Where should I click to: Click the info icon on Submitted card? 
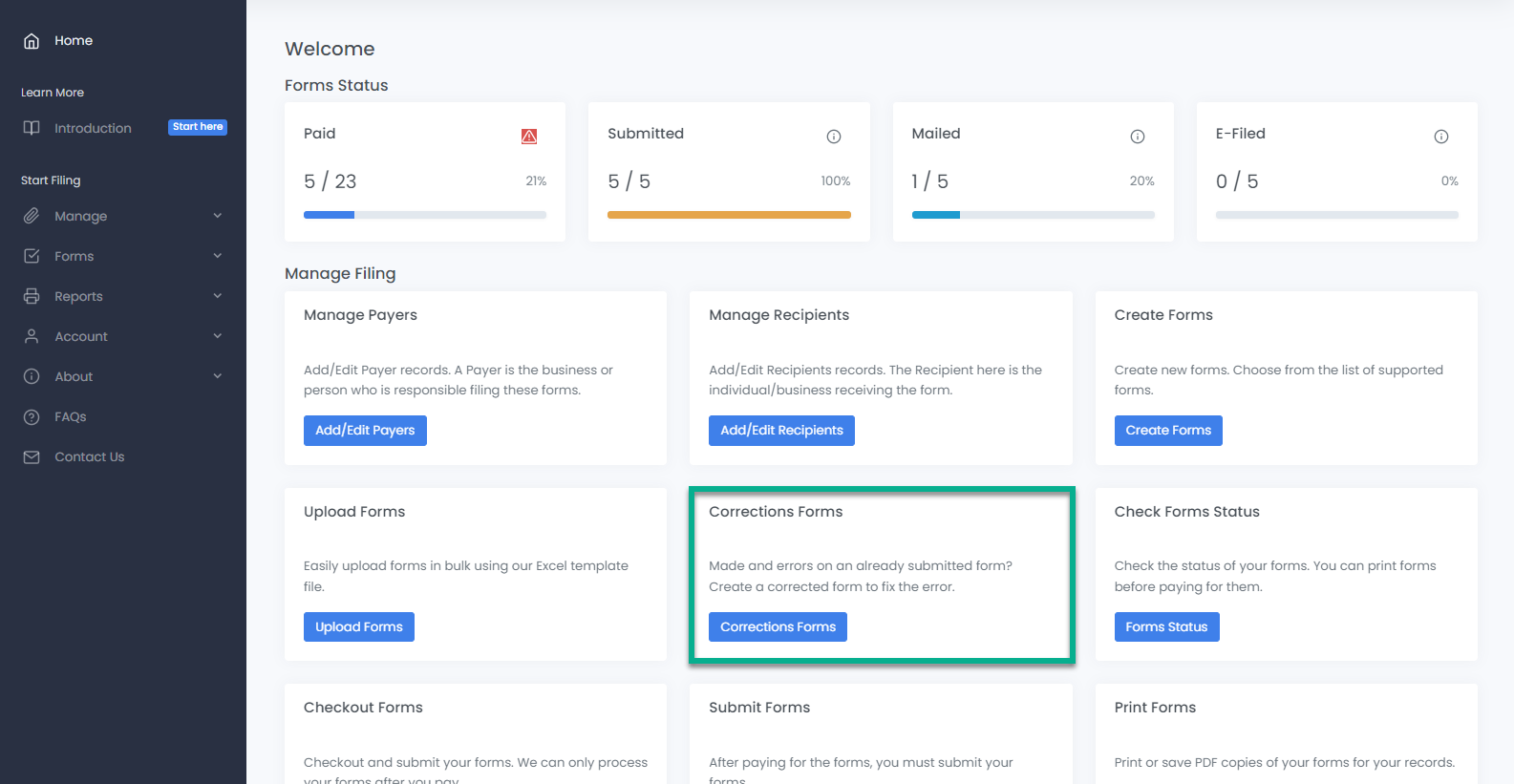(833, 137)
